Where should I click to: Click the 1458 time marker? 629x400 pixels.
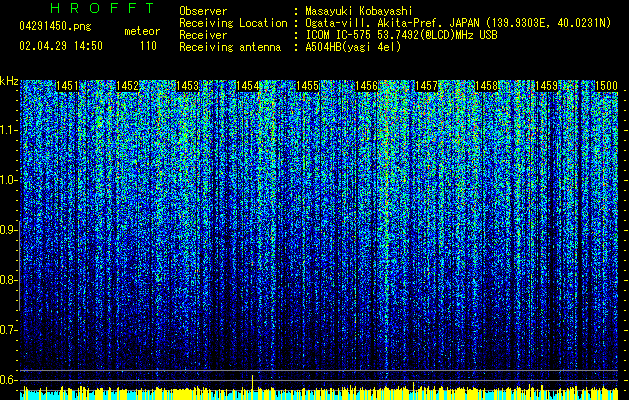click(x=487, y=86)
